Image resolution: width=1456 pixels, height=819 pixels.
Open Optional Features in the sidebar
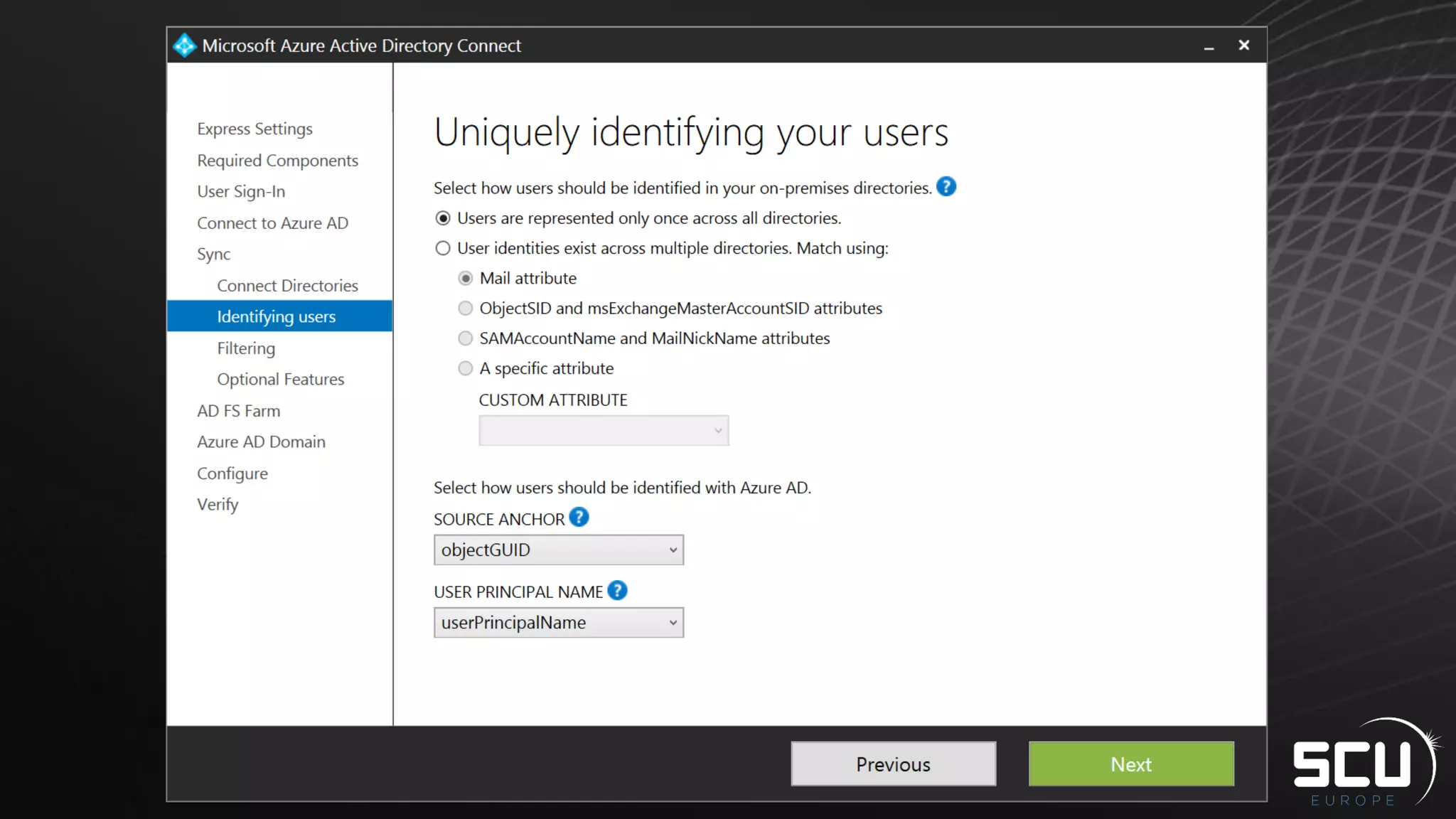point(280,380)
